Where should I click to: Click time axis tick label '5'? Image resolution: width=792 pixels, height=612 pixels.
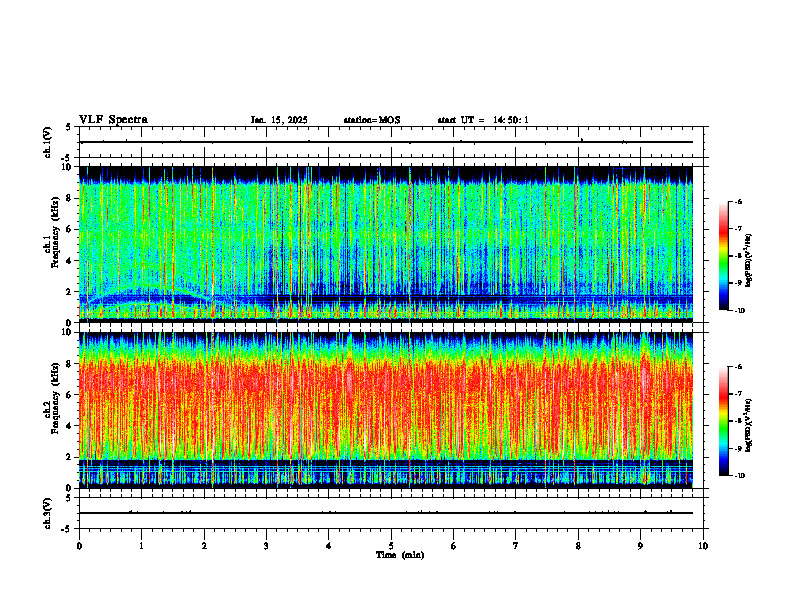click(391, 546)
